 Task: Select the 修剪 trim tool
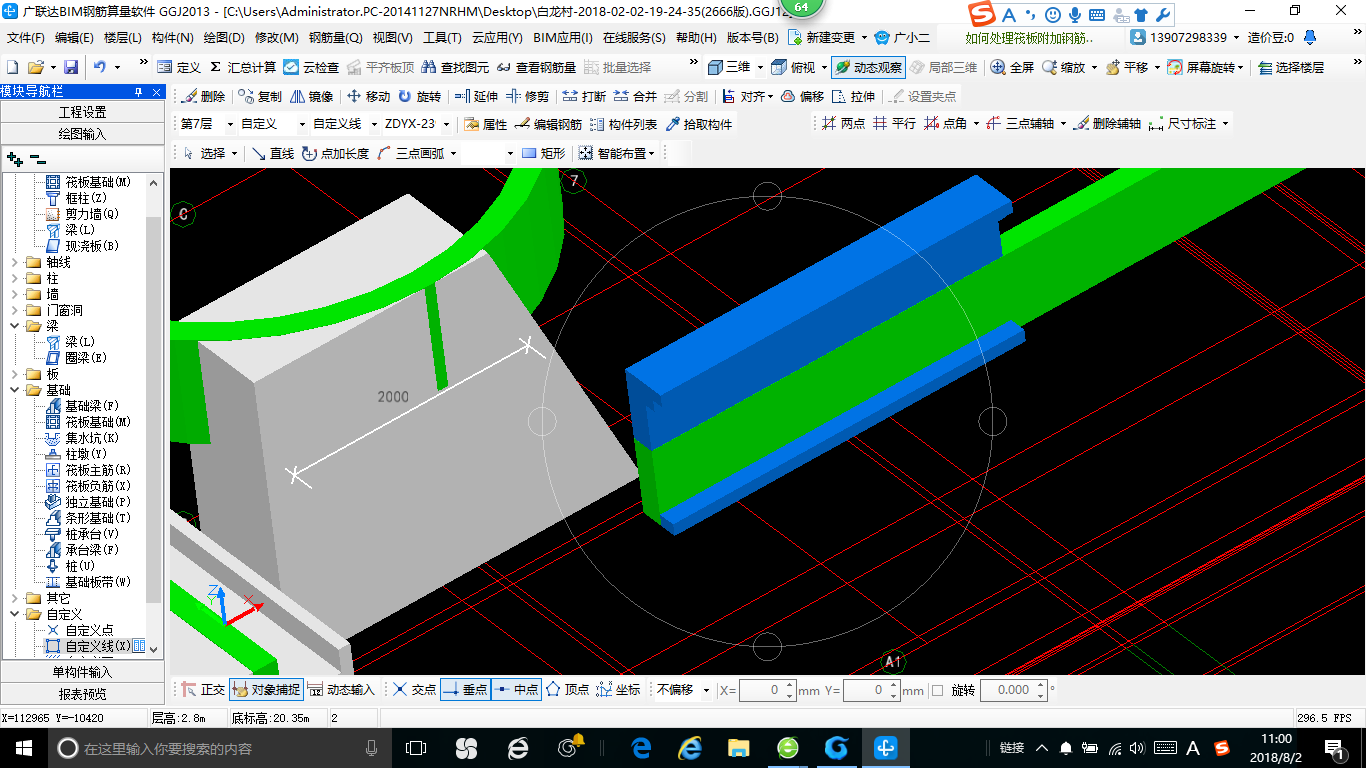527,96
